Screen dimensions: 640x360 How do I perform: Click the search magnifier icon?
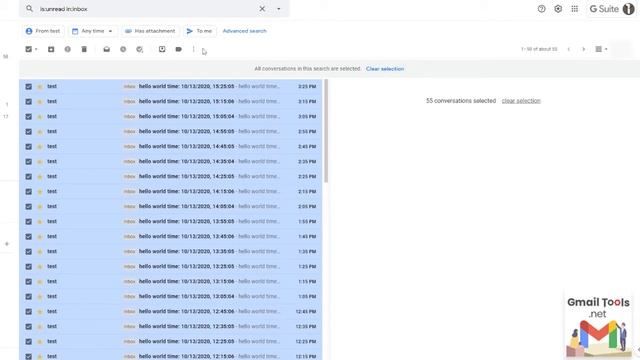pyautogui.click(x=29, y=9)
